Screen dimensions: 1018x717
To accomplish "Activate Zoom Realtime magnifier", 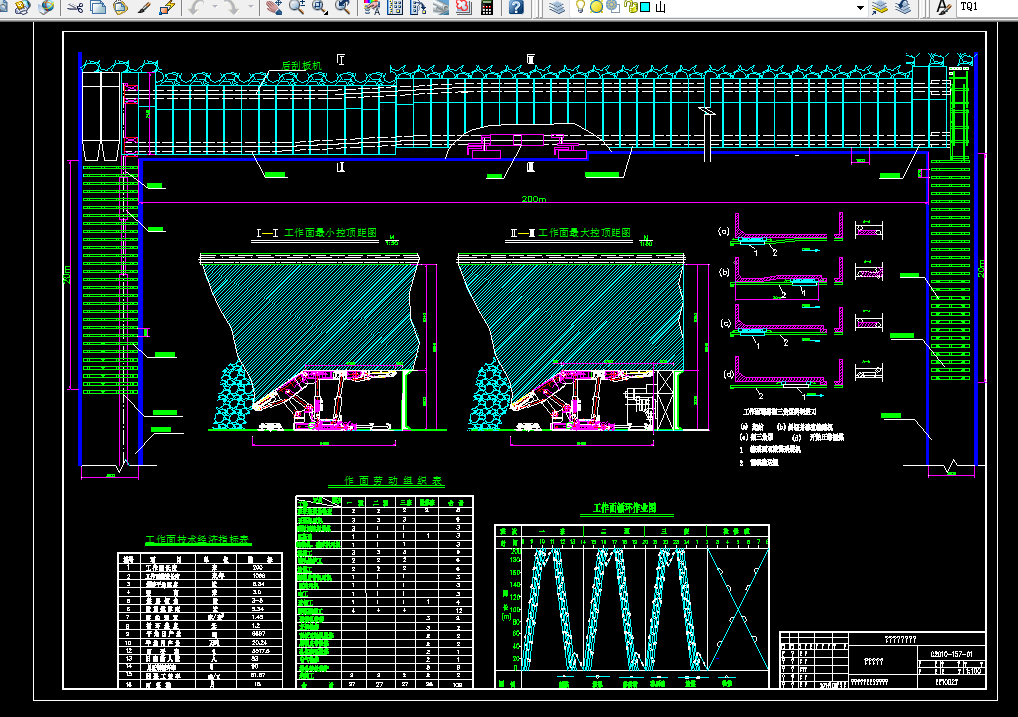I will tap(297, 8).
